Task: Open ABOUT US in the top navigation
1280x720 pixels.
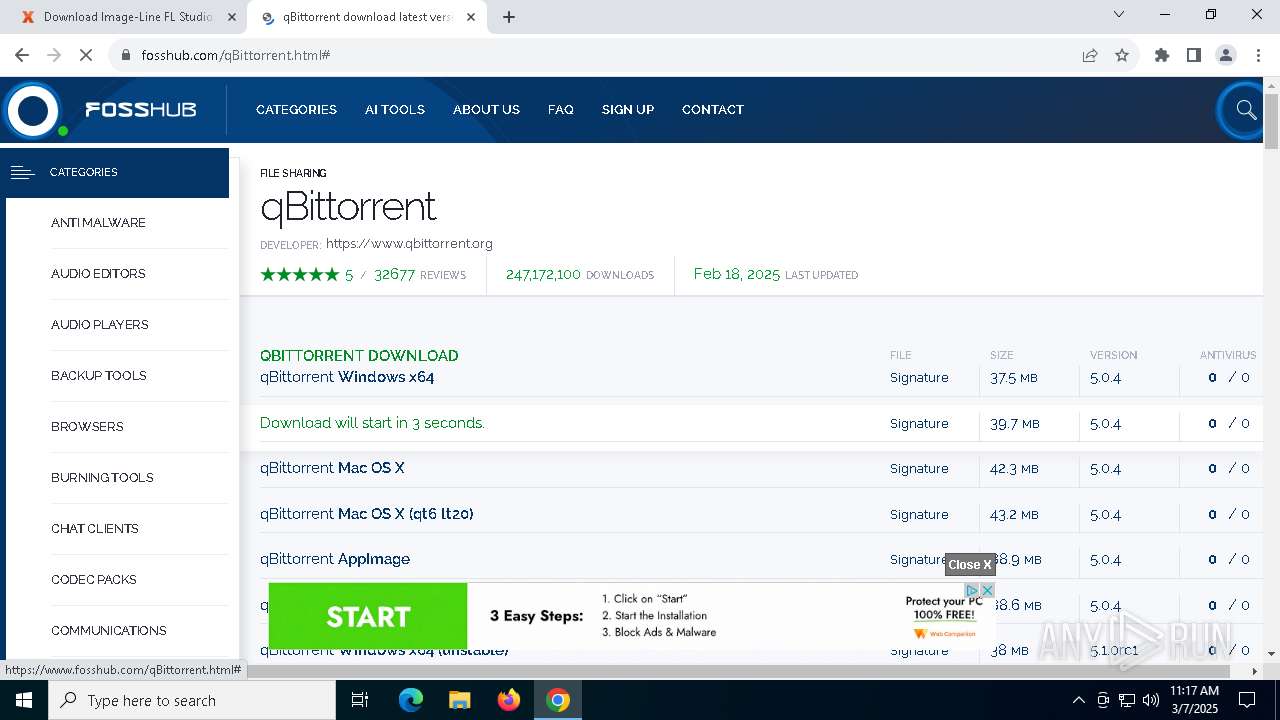Action: [486, 110]
